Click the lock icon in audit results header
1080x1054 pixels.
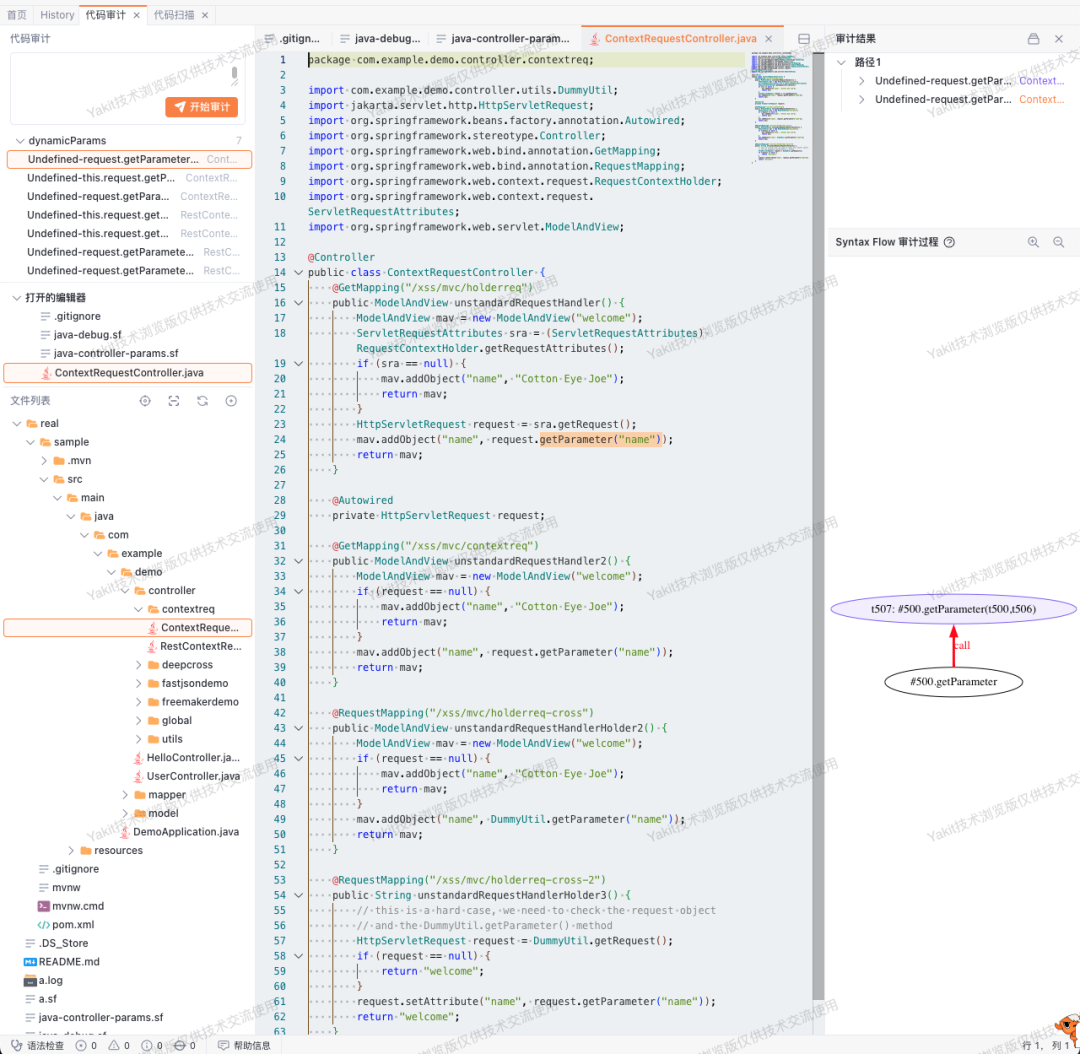tap(1033, 39)
